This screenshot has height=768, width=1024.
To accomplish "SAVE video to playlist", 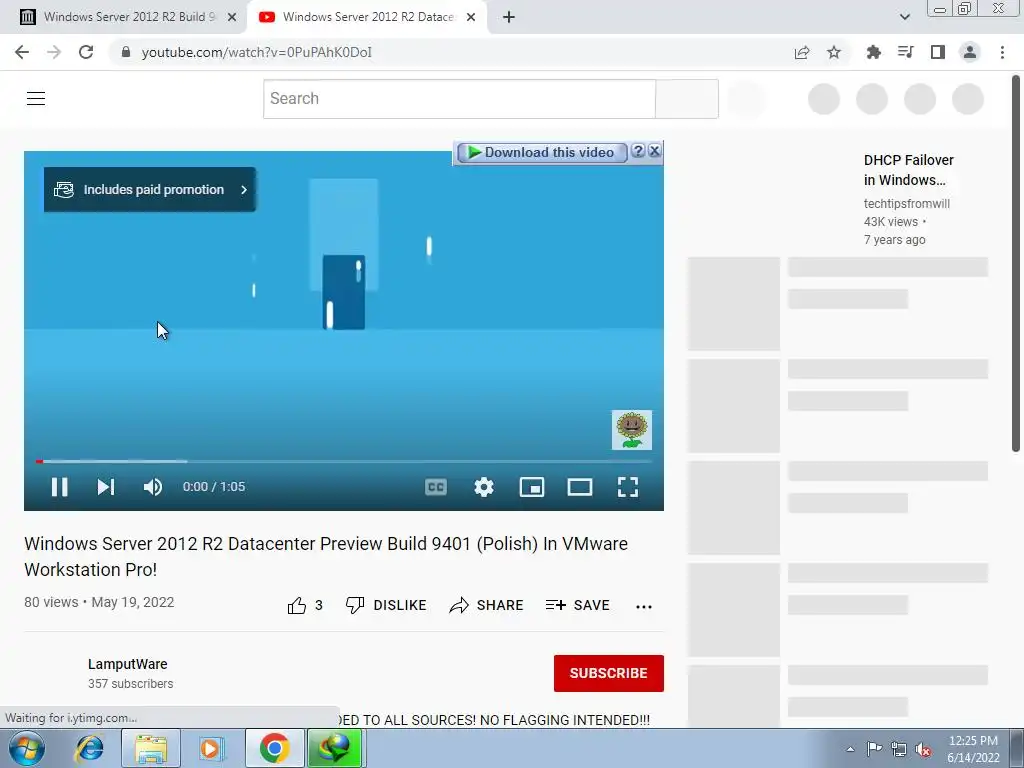I will pyautogui.click(x=577, y=605).
